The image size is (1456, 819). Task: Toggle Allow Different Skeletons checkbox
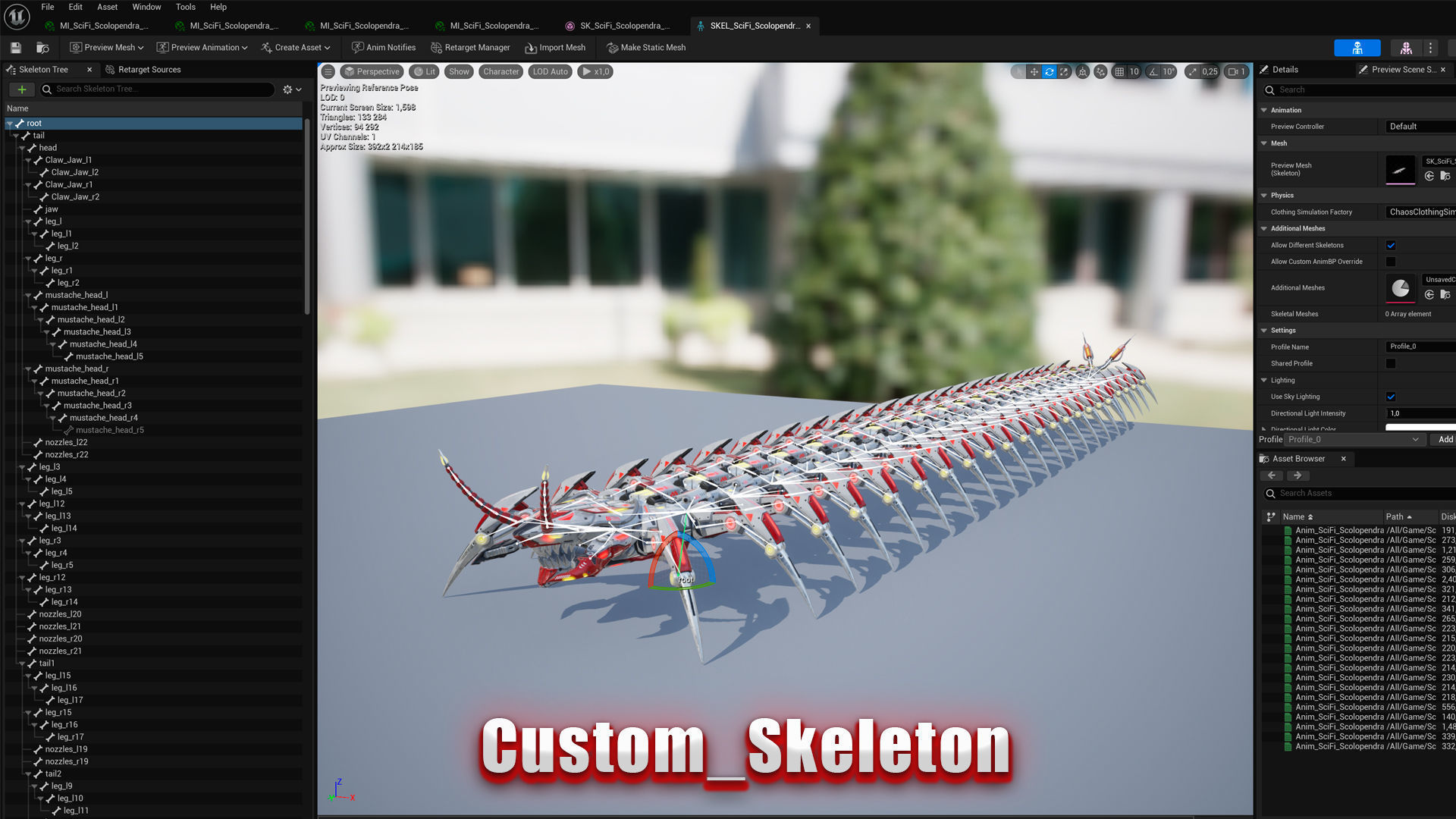[x=1391, y=245]
